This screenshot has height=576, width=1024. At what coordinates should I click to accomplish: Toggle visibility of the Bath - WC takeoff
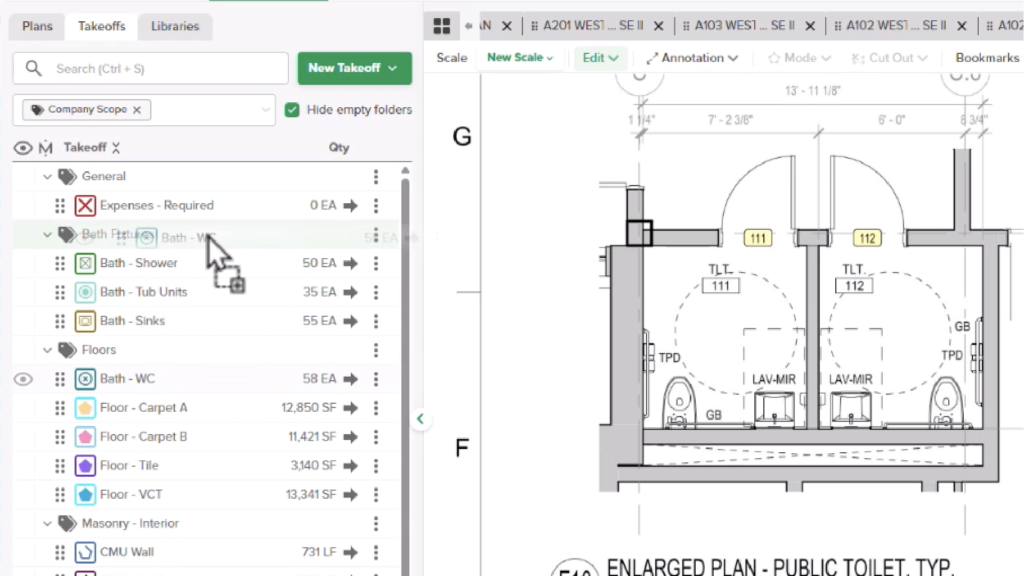click(x=23, y=378)
